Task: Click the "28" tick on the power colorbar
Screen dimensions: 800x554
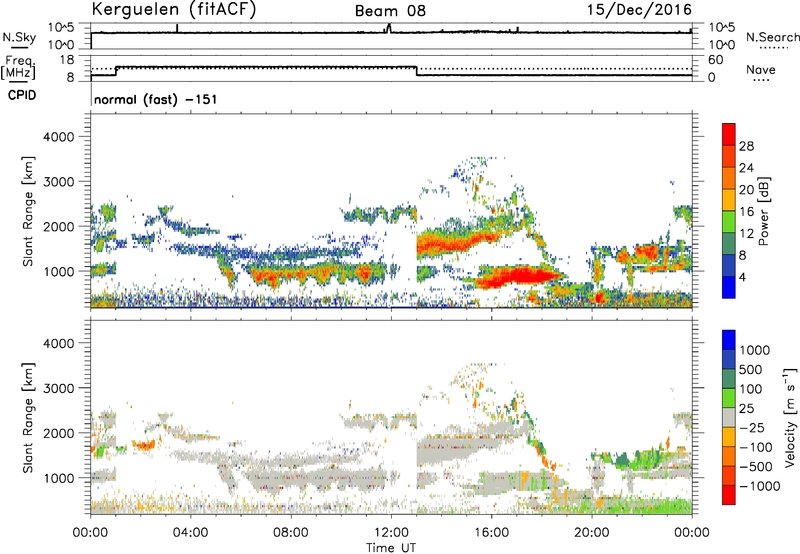Action: 746,146
